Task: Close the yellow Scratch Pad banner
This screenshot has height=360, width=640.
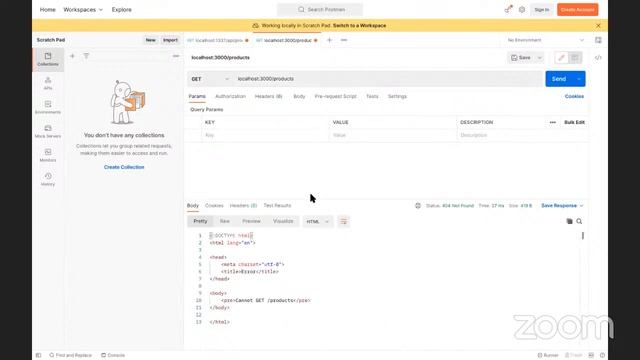Action: [x=598, y=25]
